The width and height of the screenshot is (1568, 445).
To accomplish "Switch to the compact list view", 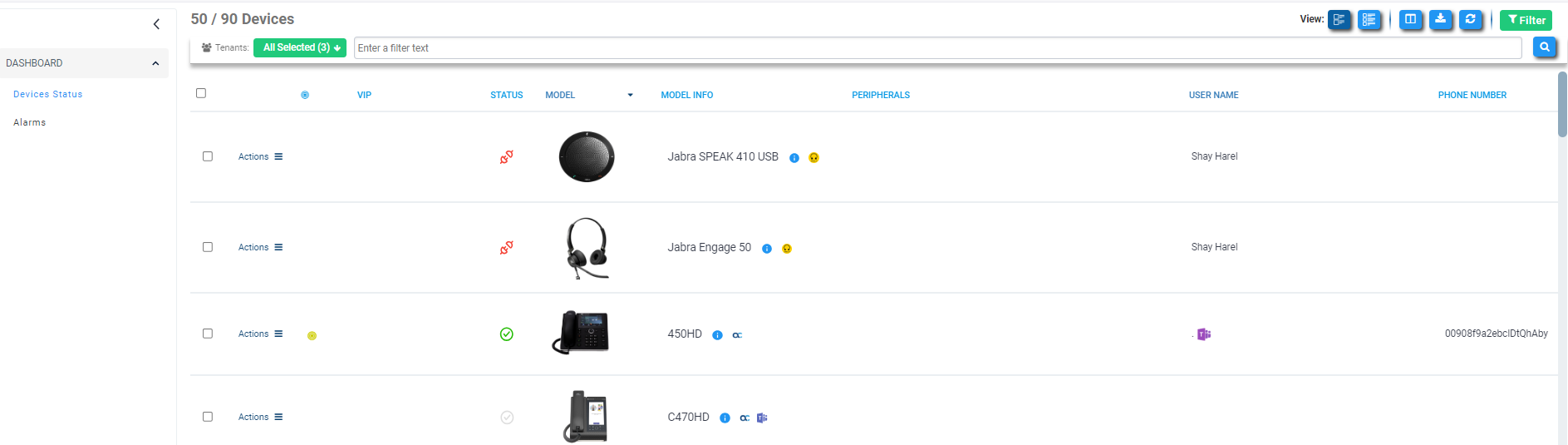I will click(x=1369, y=20).
